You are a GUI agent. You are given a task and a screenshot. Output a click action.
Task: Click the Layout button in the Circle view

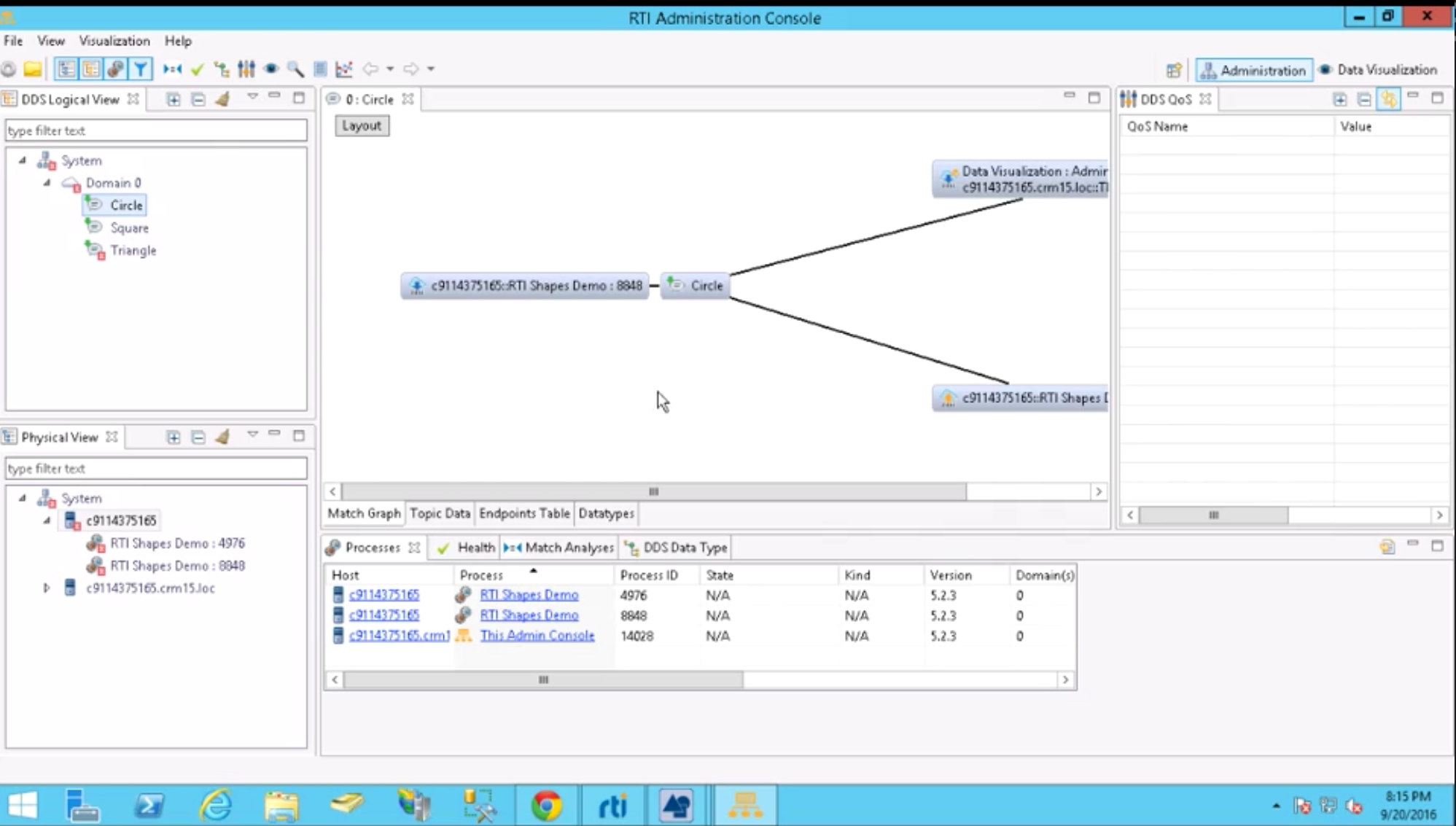tap(361, 125)
